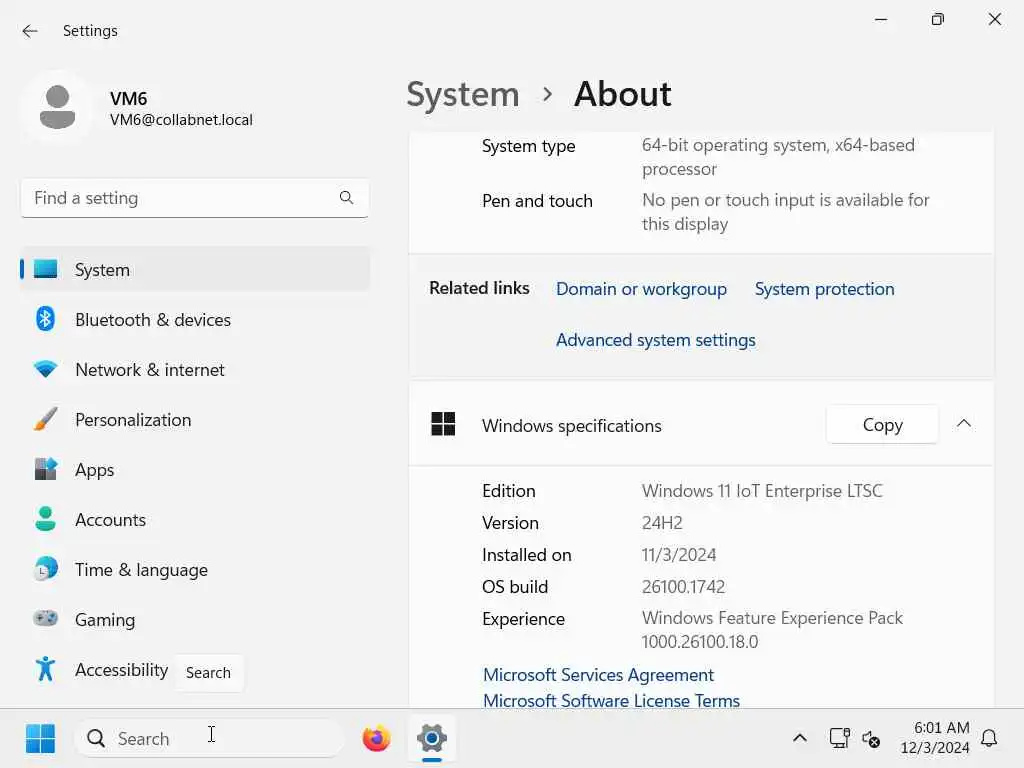
Task: Select the Time & language globe icon
Action: (45, 569)
